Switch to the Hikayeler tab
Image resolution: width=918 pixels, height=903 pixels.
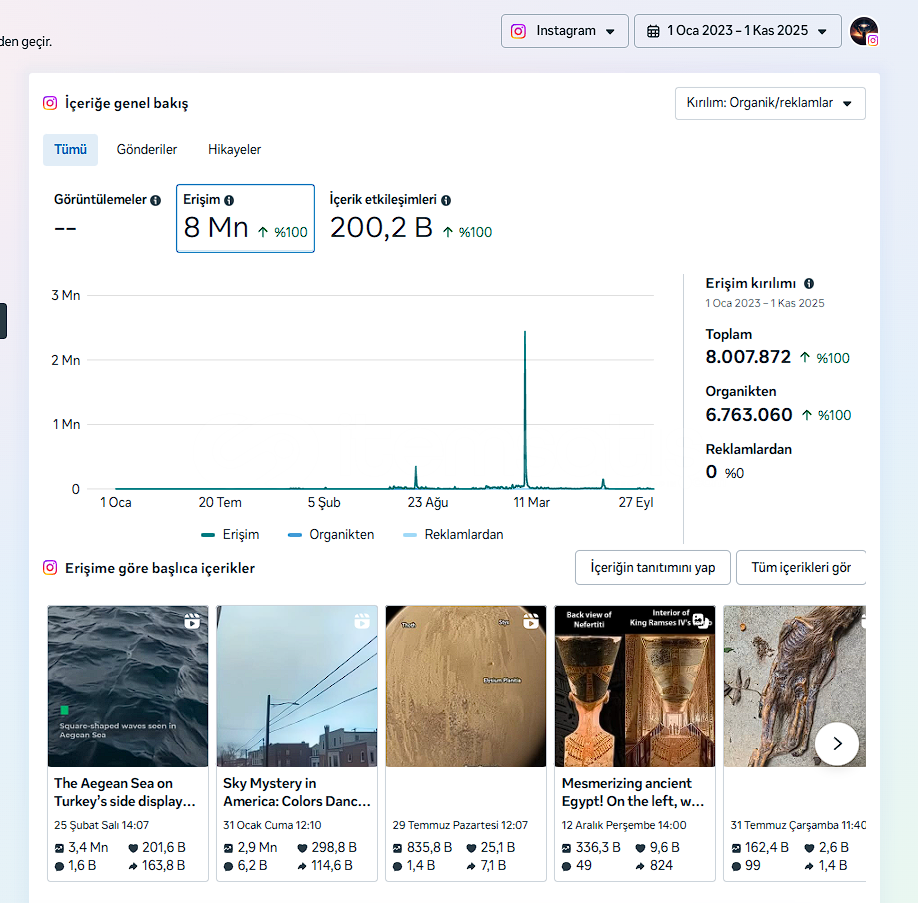(234, 150)
